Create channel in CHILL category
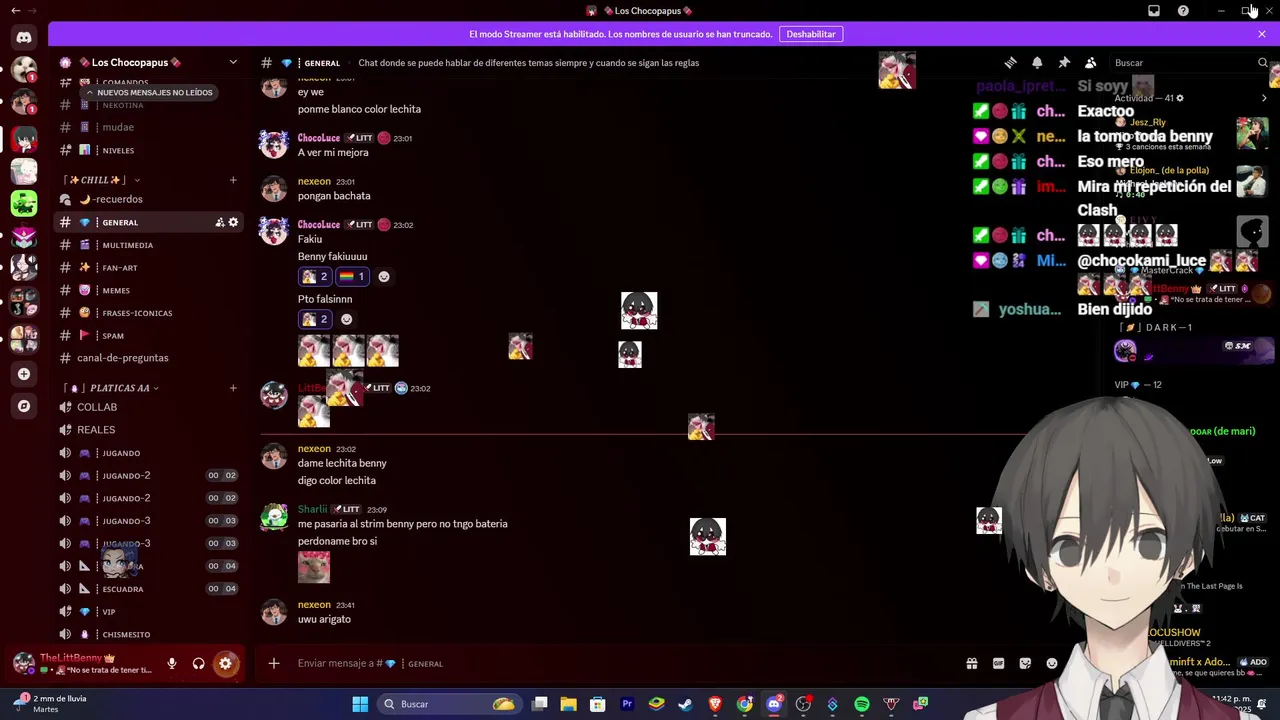The image size is (1280, 720). click(233, 180)
